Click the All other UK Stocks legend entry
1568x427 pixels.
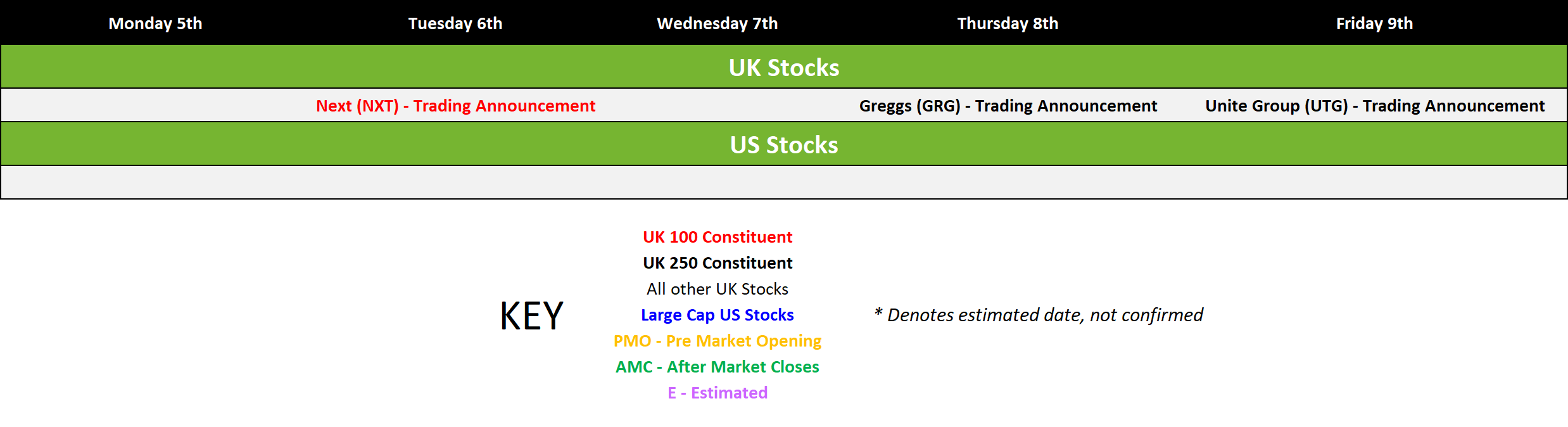pos(718,289)
